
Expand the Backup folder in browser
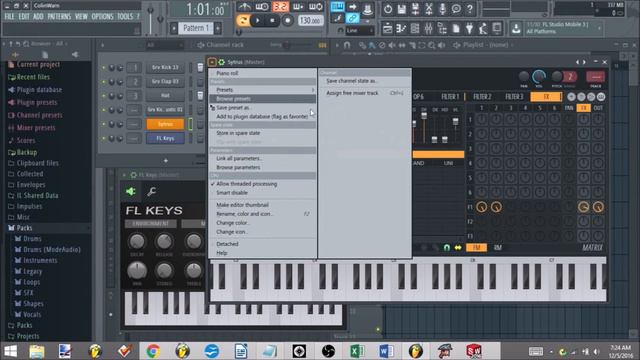[x=27, y=152]
